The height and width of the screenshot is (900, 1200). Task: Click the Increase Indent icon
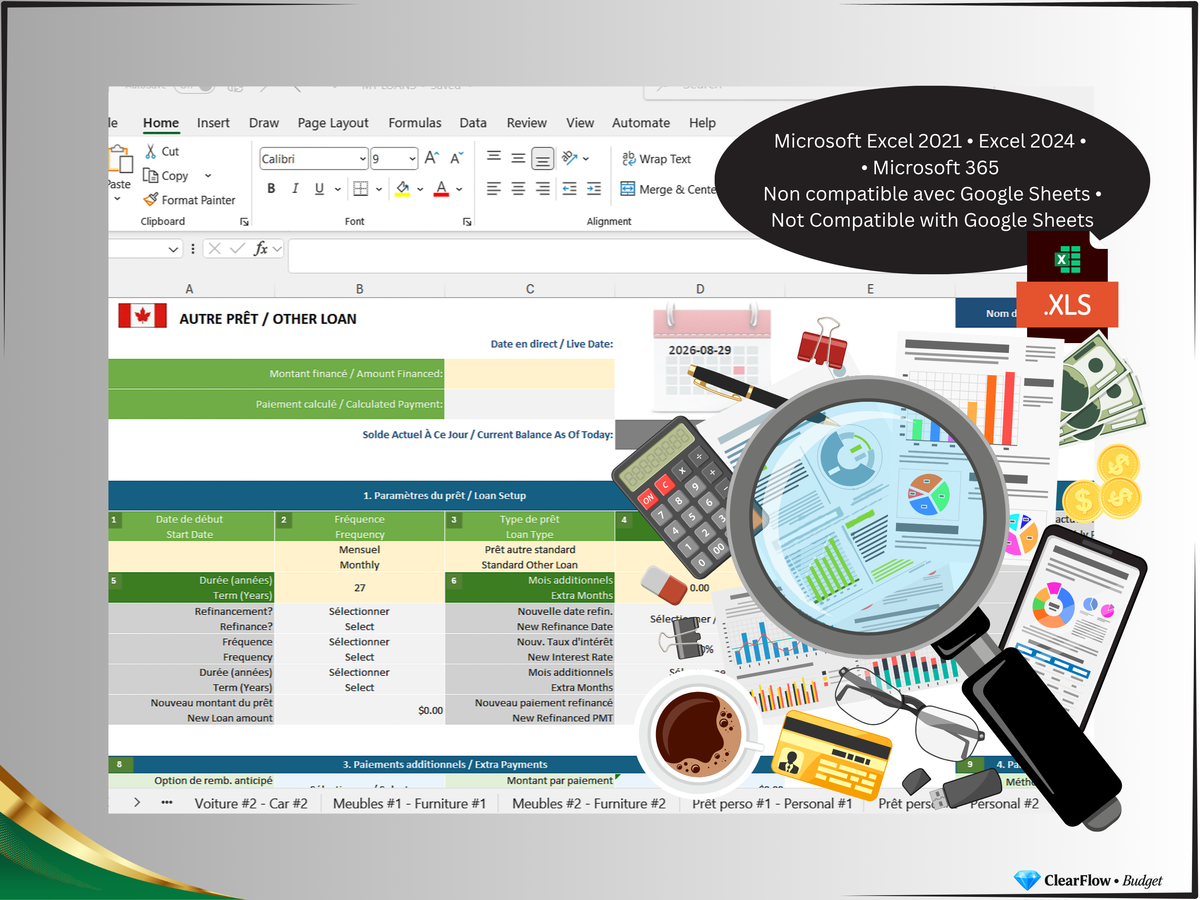pos(594,188)
